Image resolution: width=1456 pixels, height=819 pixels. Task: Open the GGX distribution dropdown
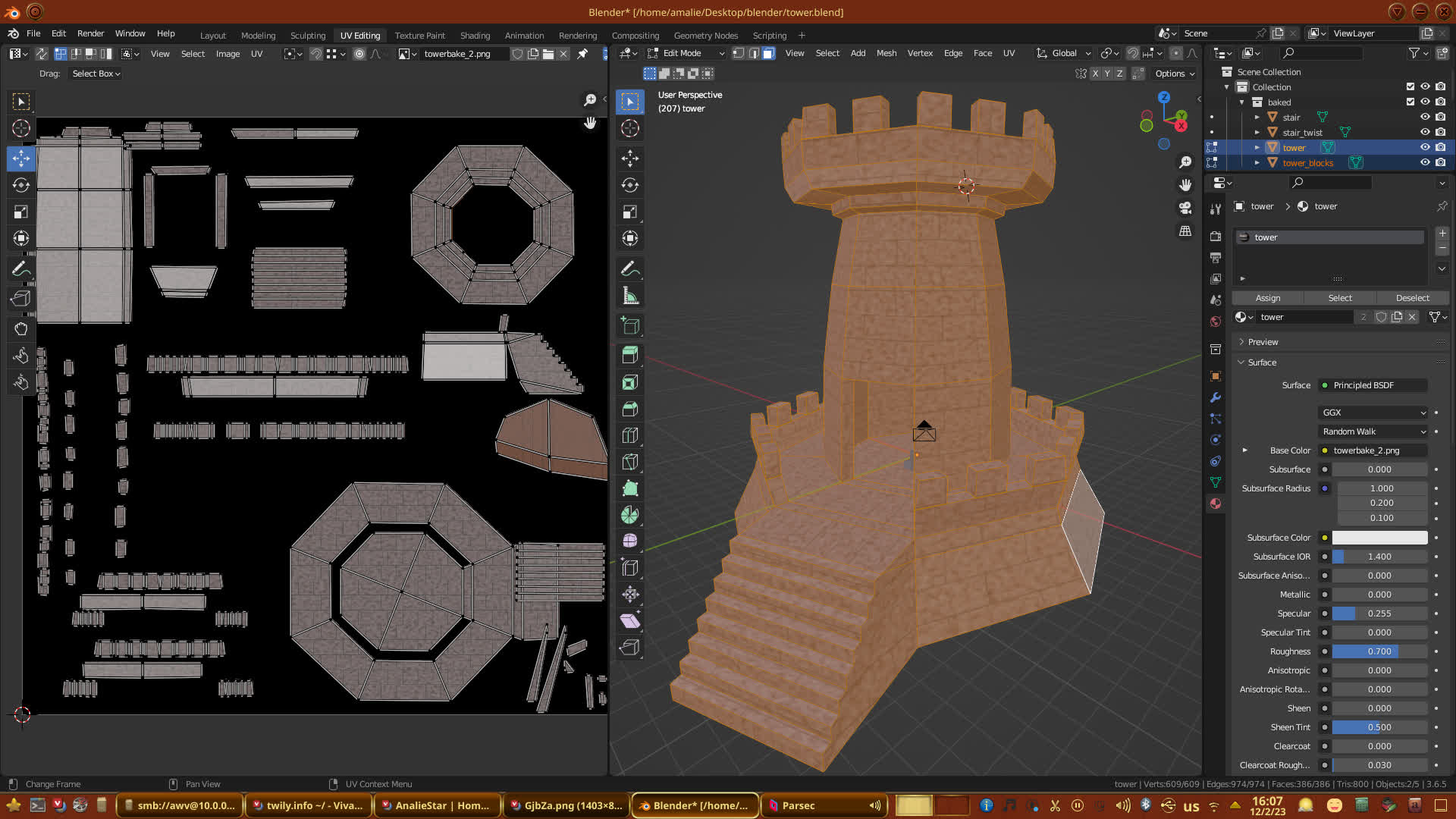1373,413
